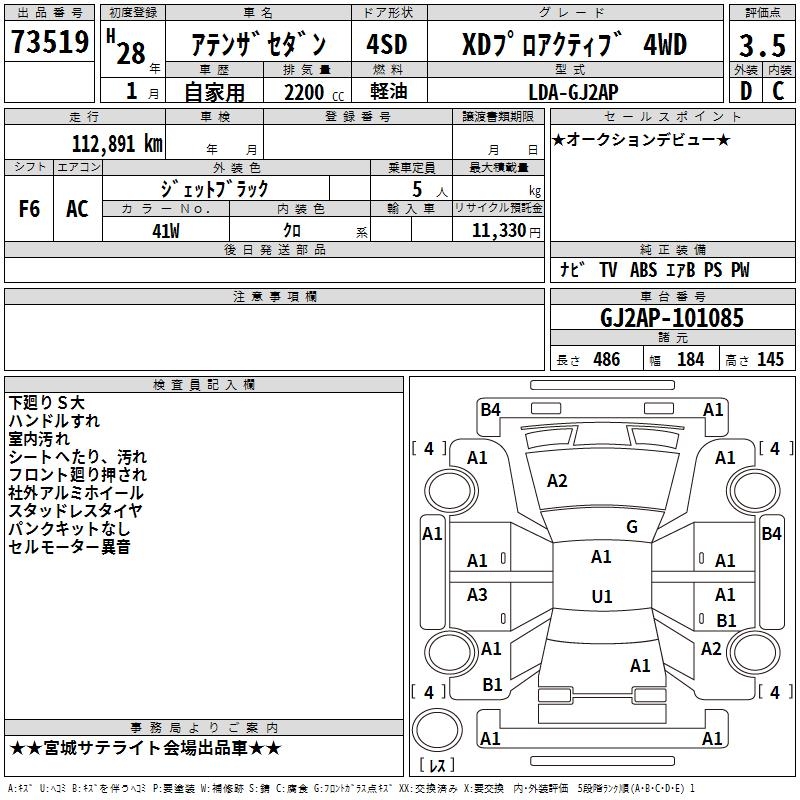
Task: Click the ナビ equipment entry
Action: 572,269
